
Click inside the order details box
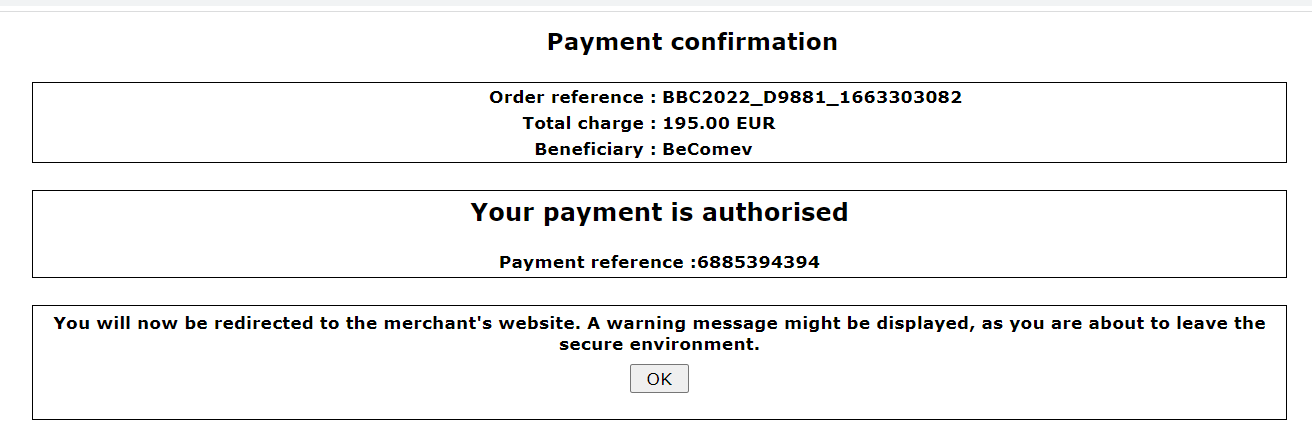coord(250,122)
